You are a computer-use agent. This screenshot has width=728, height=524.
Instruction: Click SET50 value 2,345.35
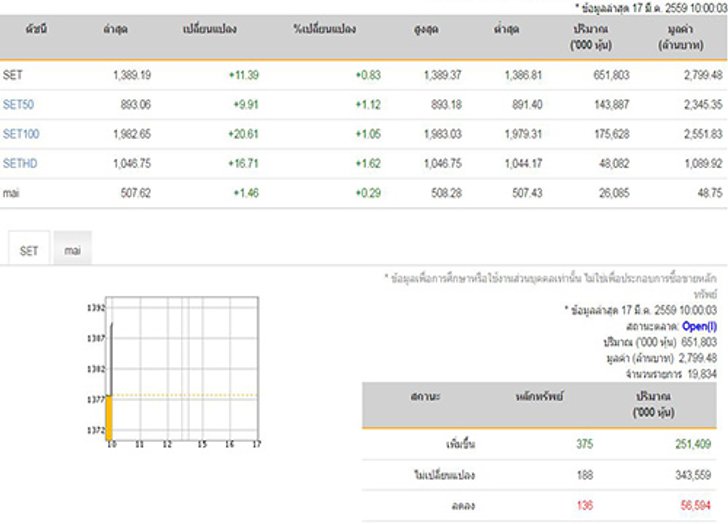click(703, 104)
